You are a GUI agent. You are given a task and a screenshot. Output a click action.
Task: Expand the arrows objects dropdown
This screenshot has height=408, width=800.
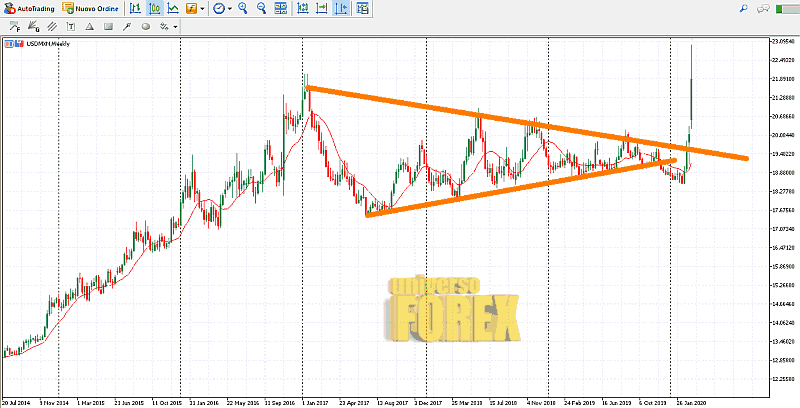point(176,26)
